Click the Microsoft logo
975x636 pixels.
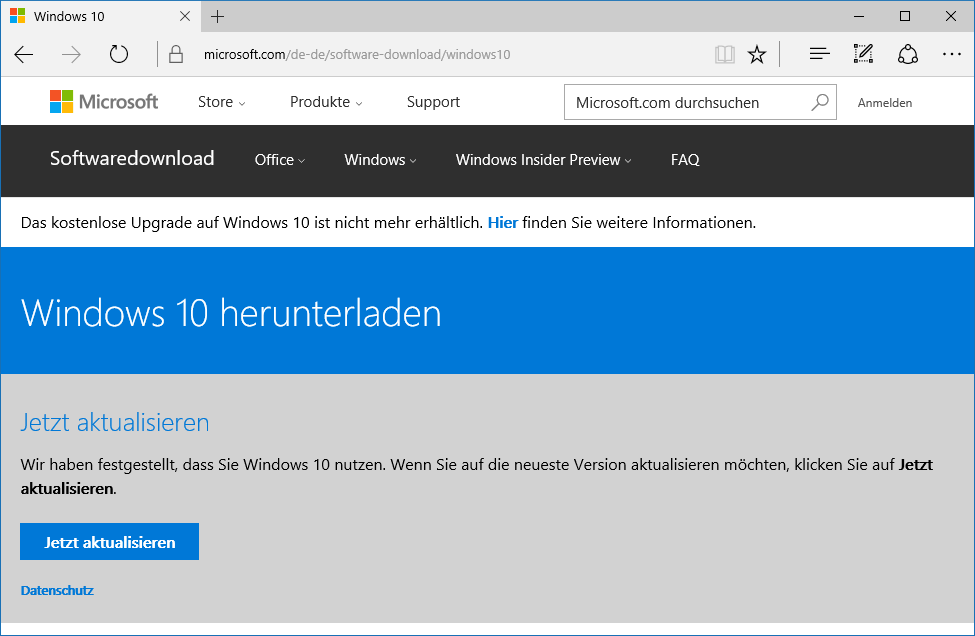[104, 102]
